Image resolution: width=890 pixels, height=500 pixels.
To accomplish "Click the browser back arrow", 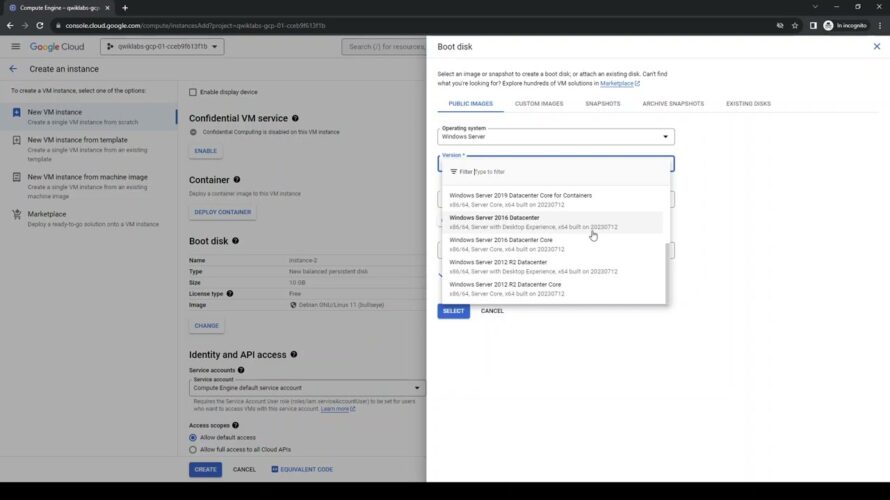I will [x=10, y=26].
